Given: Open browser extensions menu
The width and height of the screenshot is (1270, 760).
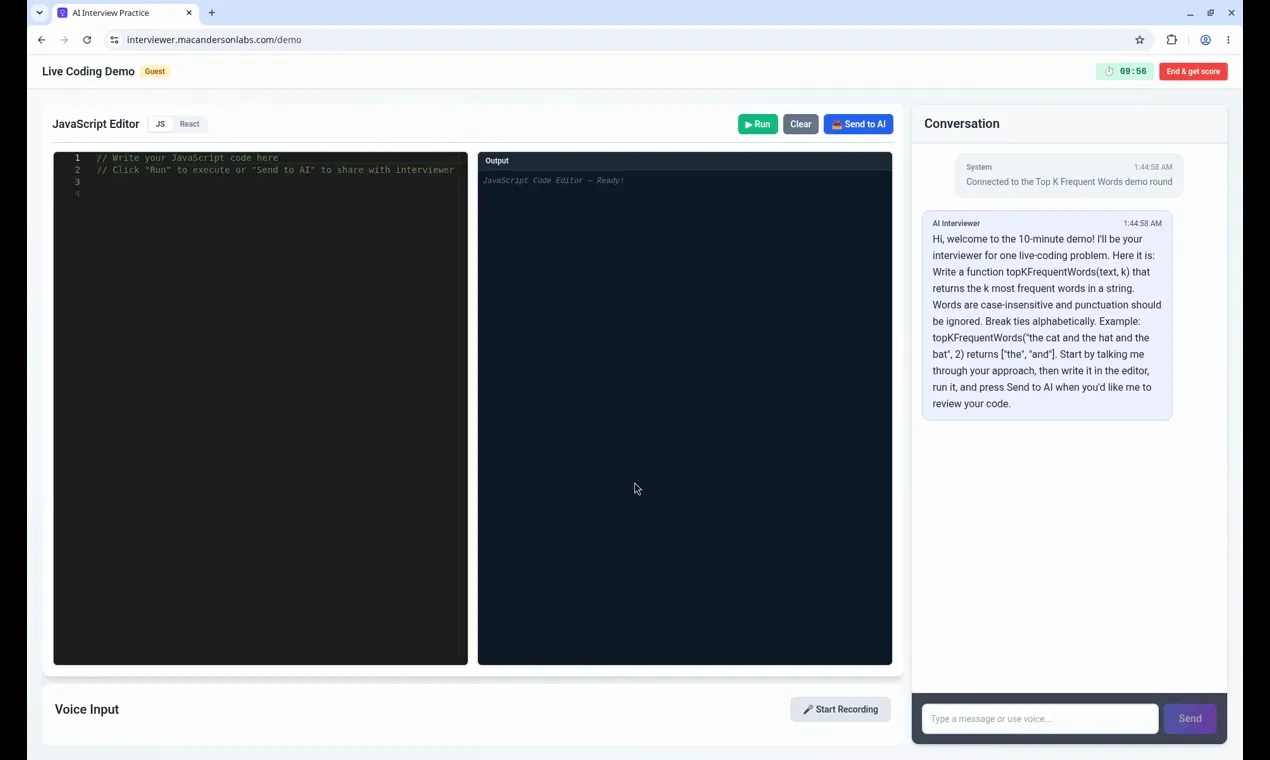Looking at the screenshot, I should pyautogui.click(x=1172, y=40).
